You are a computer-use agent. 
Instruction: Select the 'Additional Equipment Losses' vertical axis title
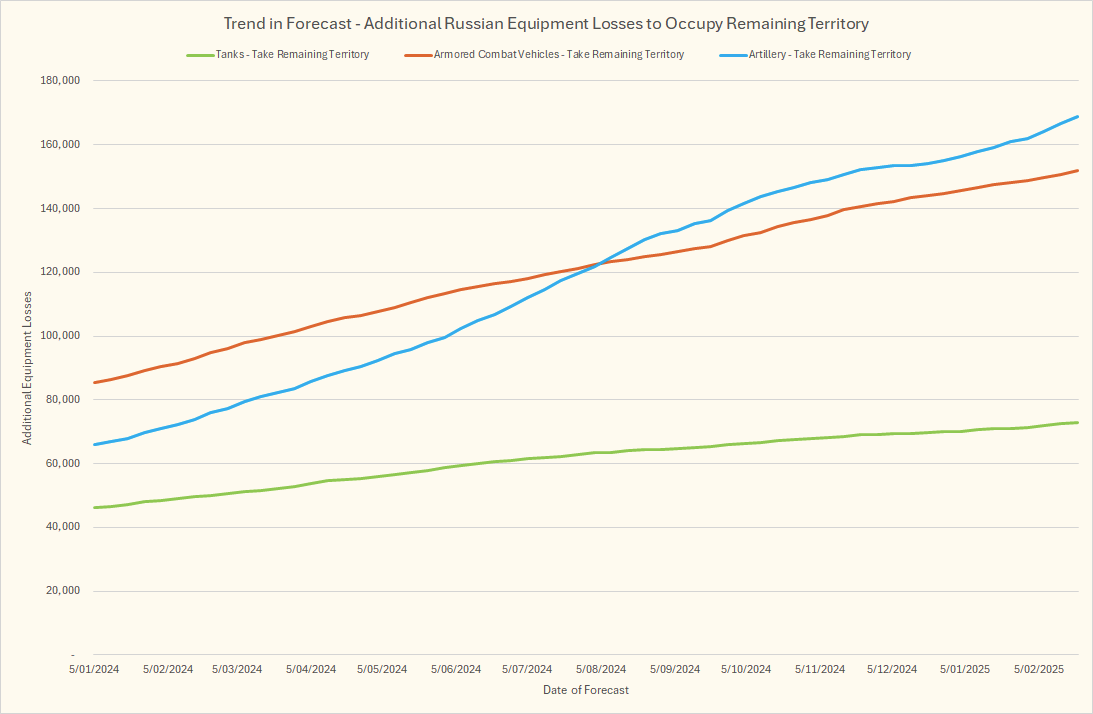[x=28, y=367]
